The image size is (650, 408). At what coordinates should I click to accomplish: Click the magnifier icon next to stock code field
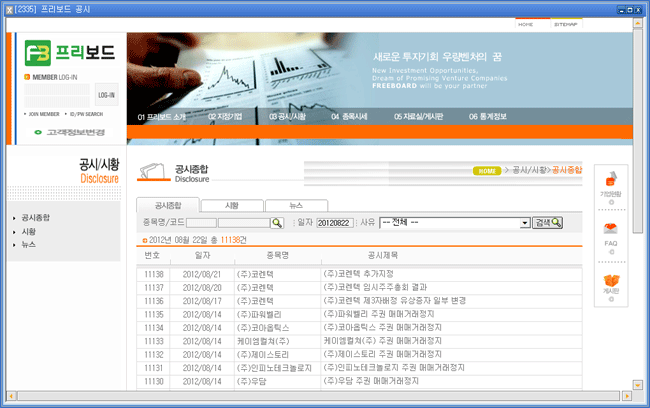[277, 222]
